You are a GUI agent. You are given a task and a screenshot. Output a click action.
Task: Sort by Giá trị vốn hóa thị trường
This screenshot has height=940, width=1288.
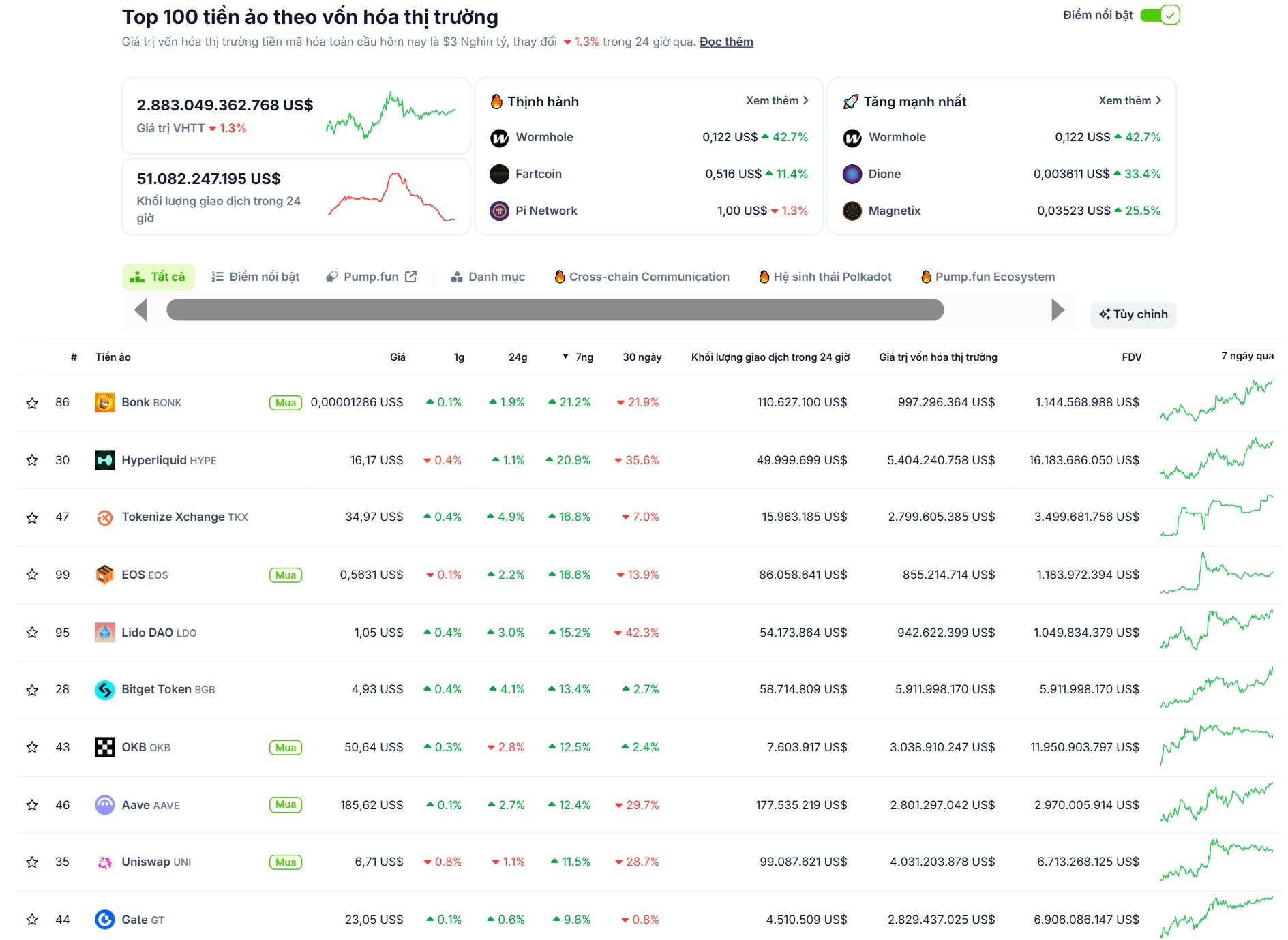[x=938, y=357]
